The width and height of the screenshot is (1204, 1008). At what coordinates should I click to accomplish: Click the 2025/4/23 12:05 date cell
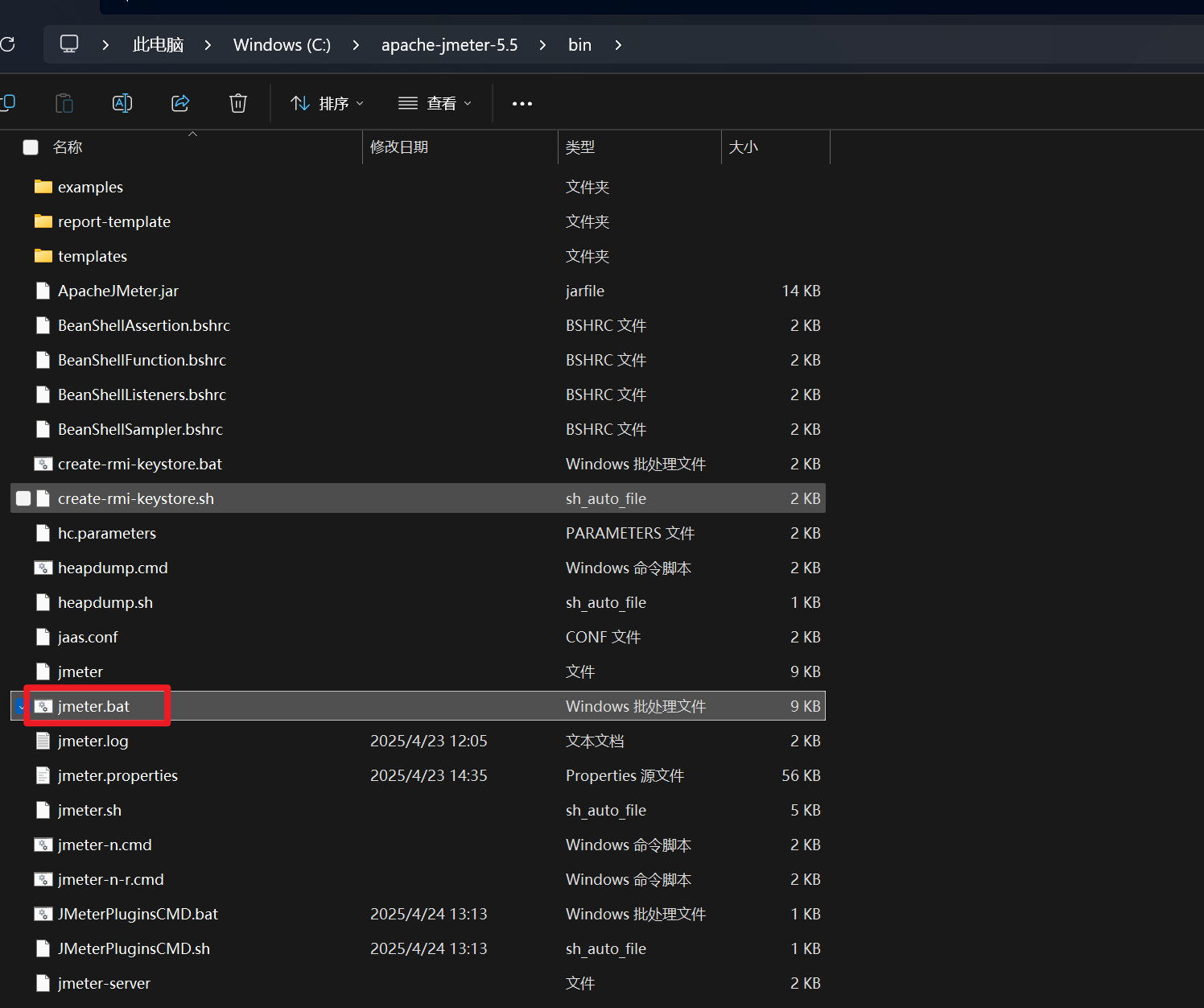429,741
